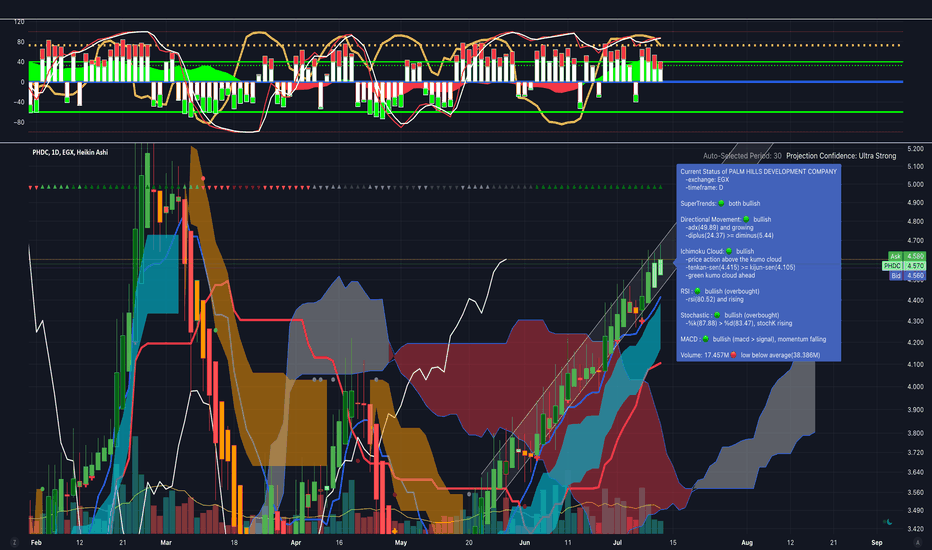The image size is (932, 550).
Task: Click the 5.200 price axis value
Action: (x=915, y=149)
